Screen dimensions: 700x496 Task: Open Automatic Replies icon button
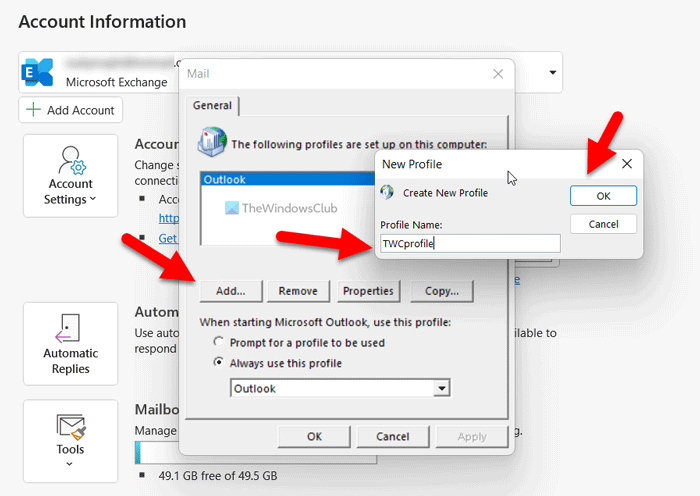click(x=71, y=344)
